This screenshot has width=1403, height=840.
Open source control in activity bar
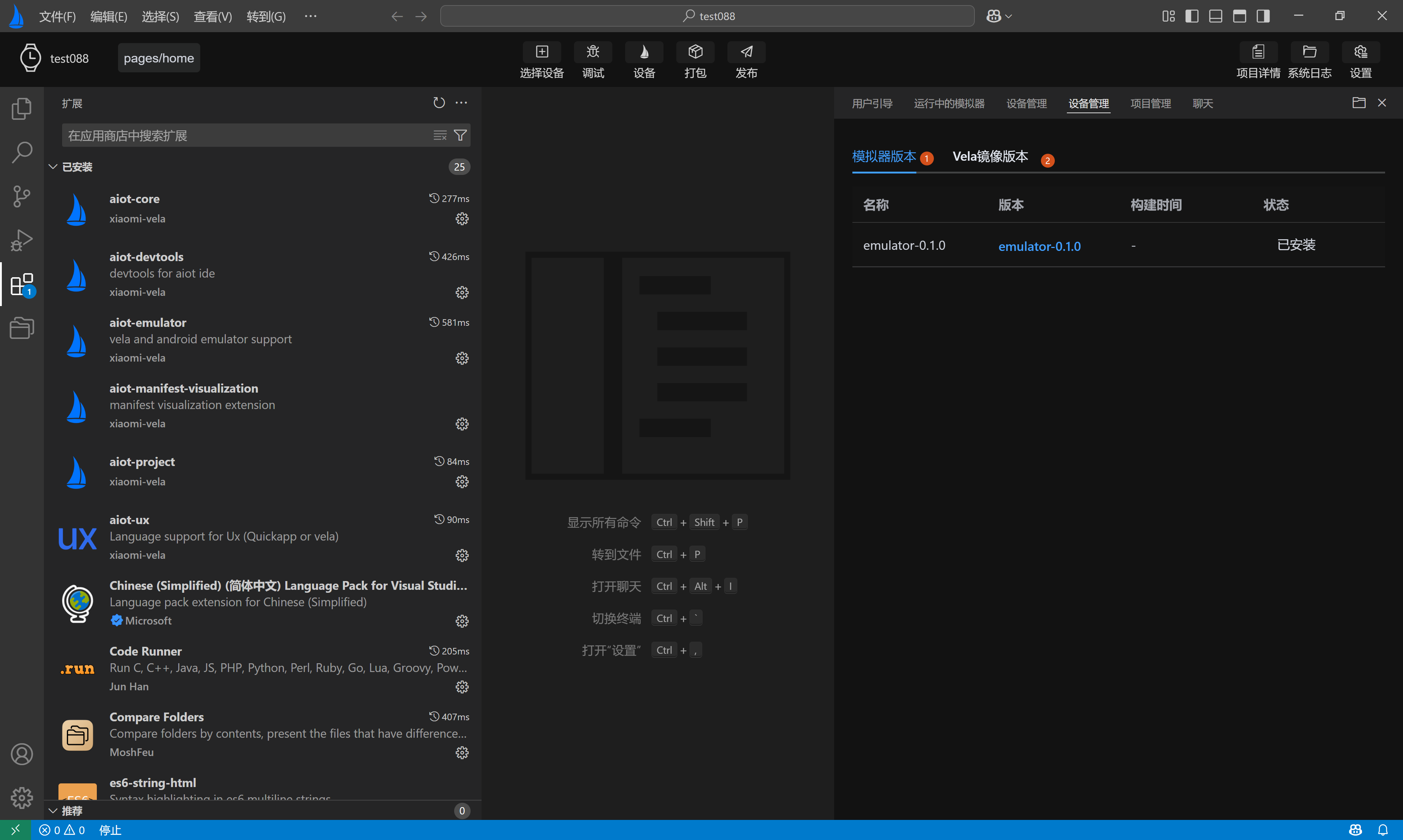pyautogui.click(x=22, y=196)
